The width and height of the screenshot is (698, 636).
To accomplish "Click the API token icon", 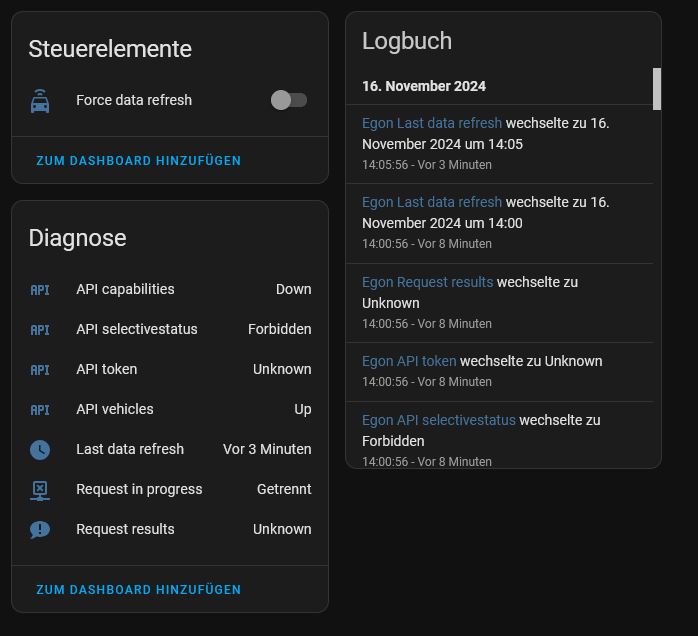I will click(x=40, y=370).
